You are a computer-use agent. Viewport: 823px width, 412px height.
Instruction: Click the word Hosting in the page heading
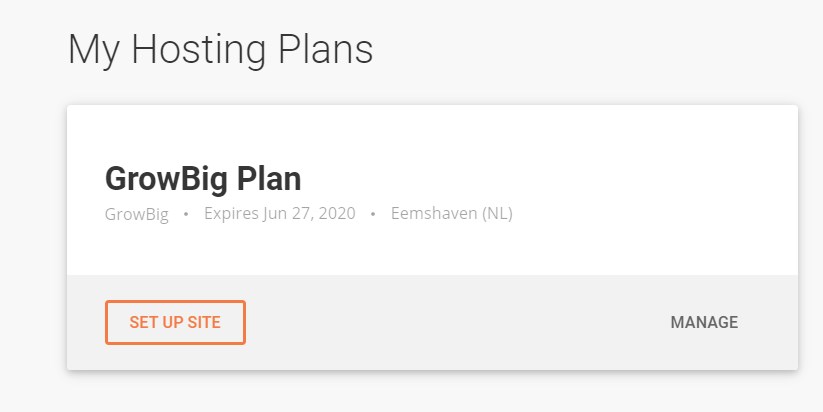click(198, 50)
